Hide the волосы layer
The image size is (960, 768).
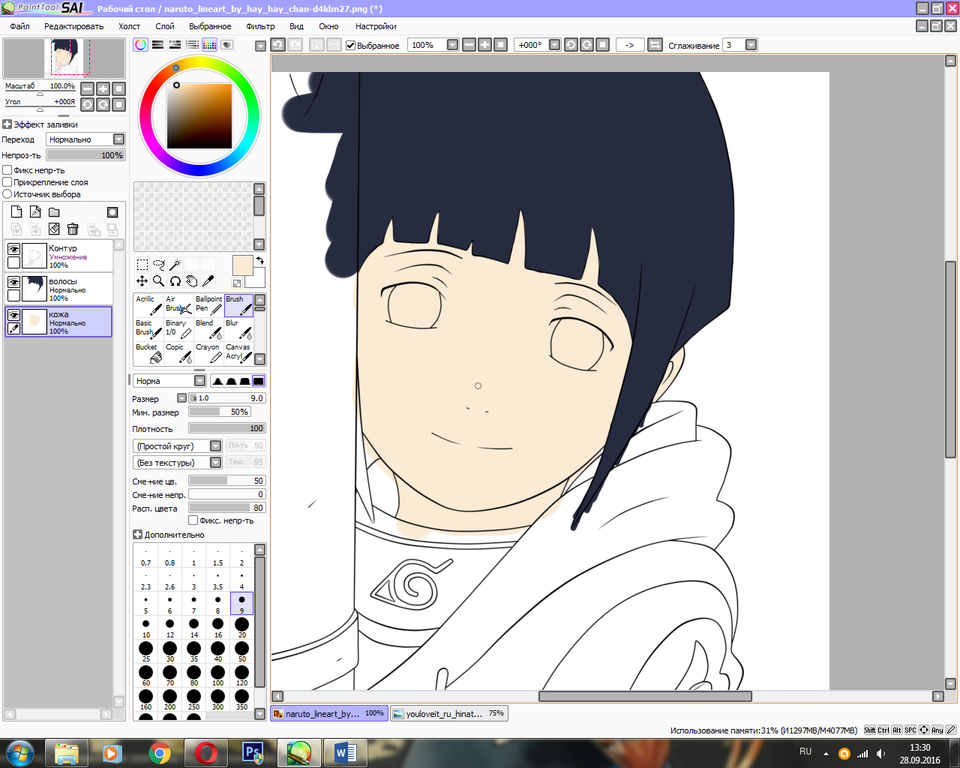pos(13,282)
